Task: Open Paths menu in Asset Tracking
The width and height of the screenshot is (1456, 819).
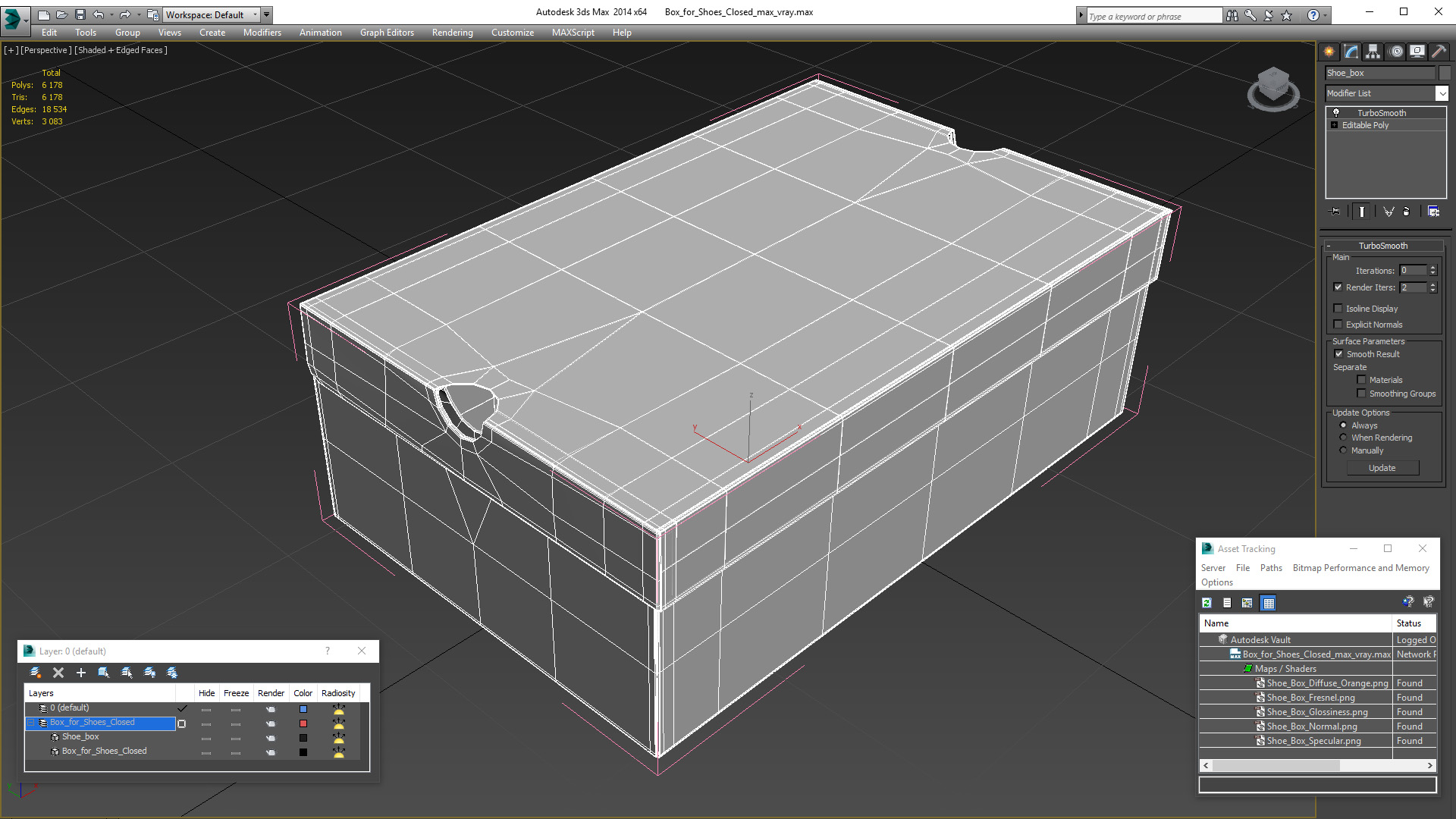Action: tap(1271, 568)
